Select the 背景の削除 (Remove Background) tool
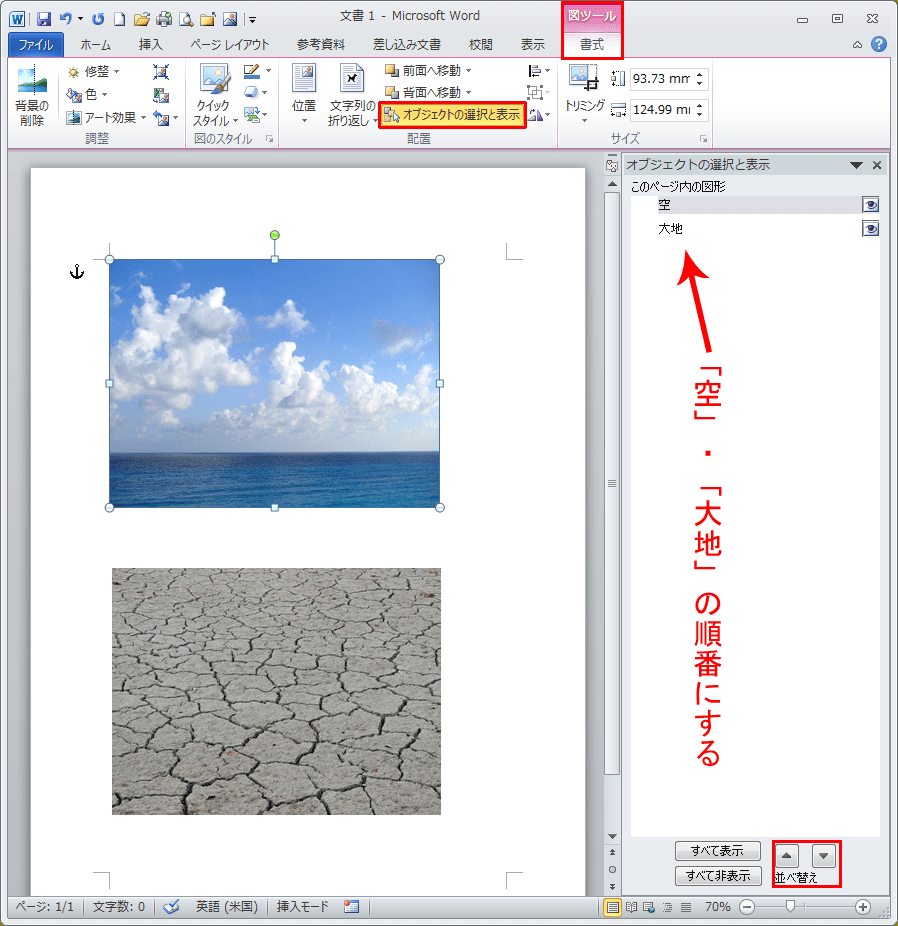Image resolution: width=898 pixels, height=926 pixels. tap(30, 95)
